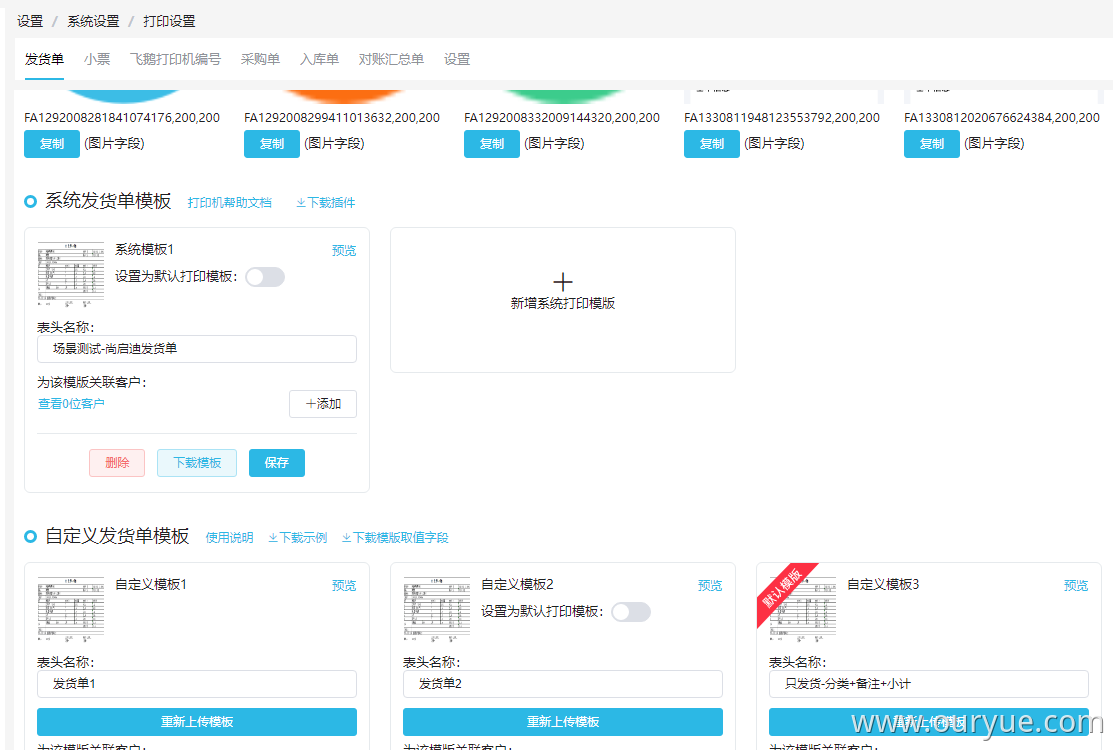The height and width of the screenshot is (750, 1113).
Task: Copy image field FA1330811948123553792
Action: pyautogui.click(x=712, y=144)
